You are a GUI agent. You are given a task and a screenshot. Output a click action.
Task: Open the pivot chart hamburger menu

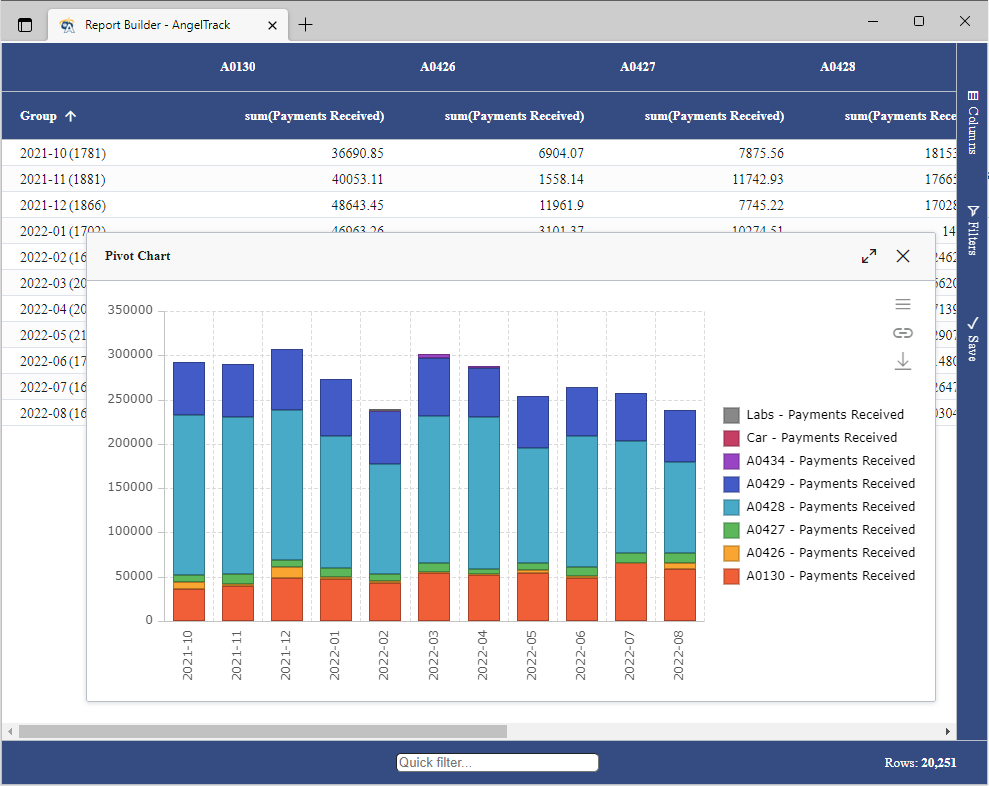click(x=903, y=303)
